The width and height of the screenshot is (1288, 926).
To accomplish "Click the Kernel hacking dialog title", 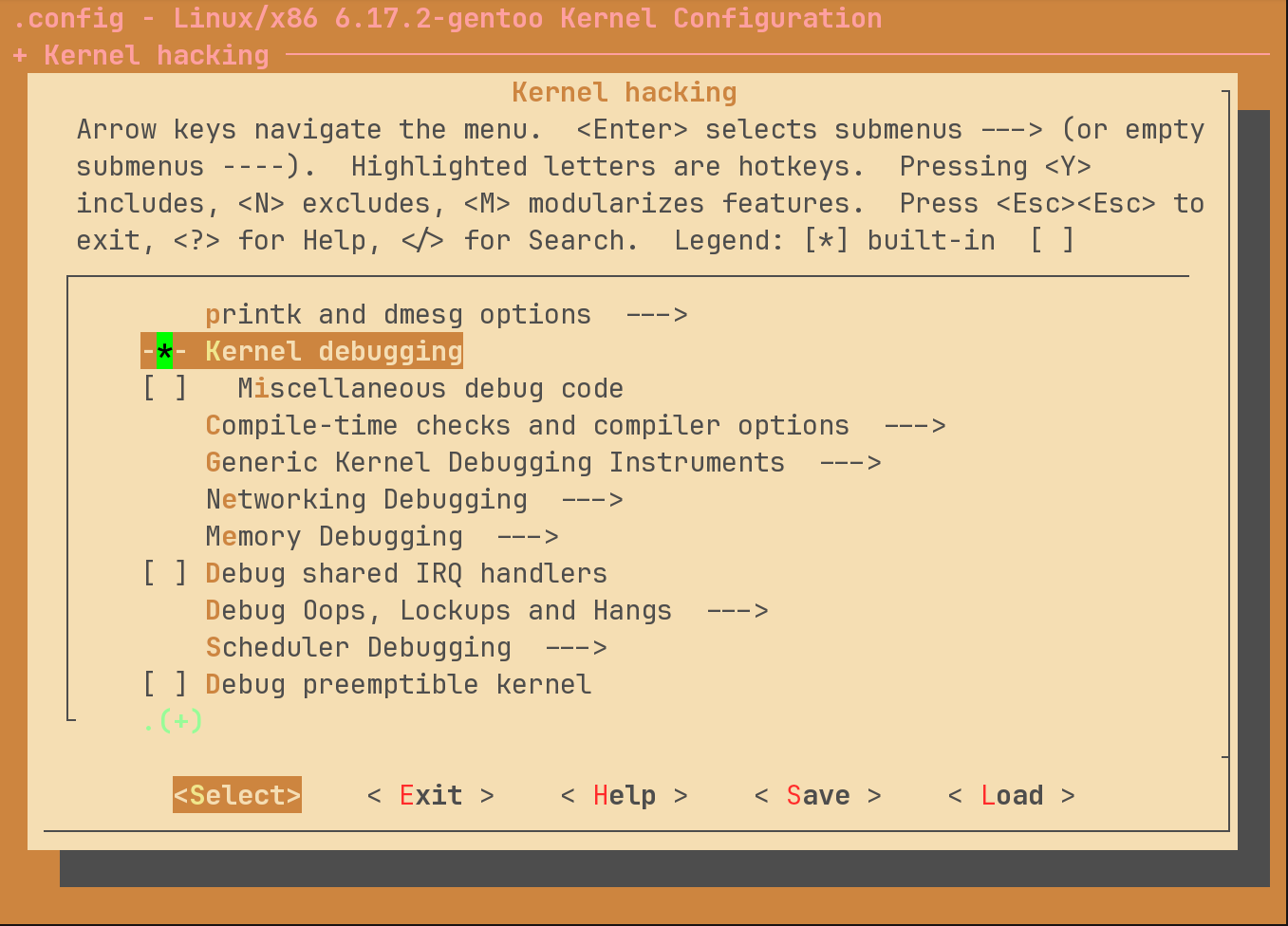I will pos(624,93).
